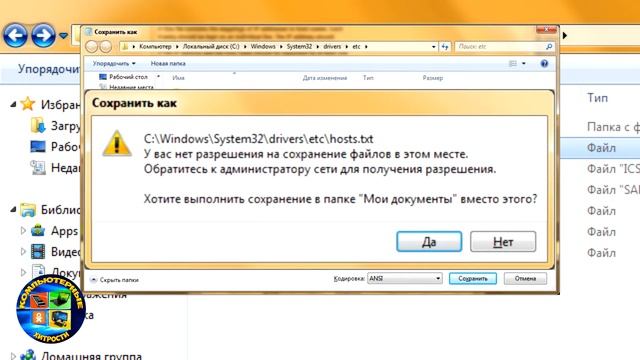Sort by Тип column in save dialog
640x360 pixels.
(x=368, y=78)
